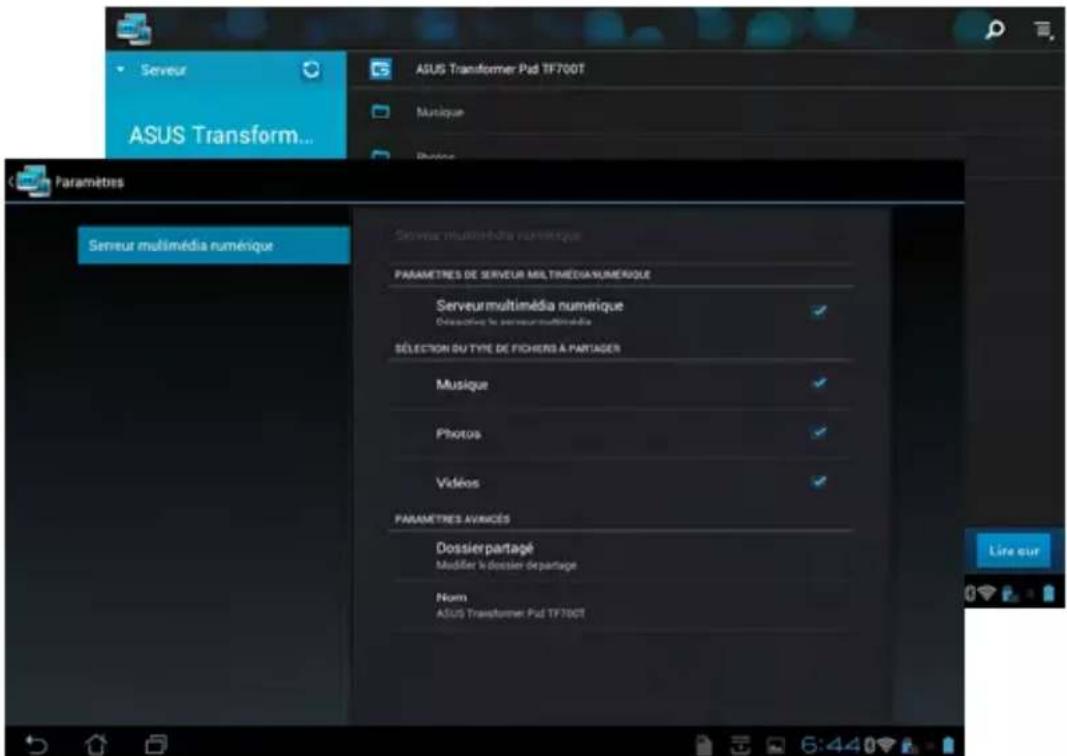The height and width of the screenshot is (756, 1067).
Task: Tap the file notification icon in the status bar
Action: click(x=704, y=746)
